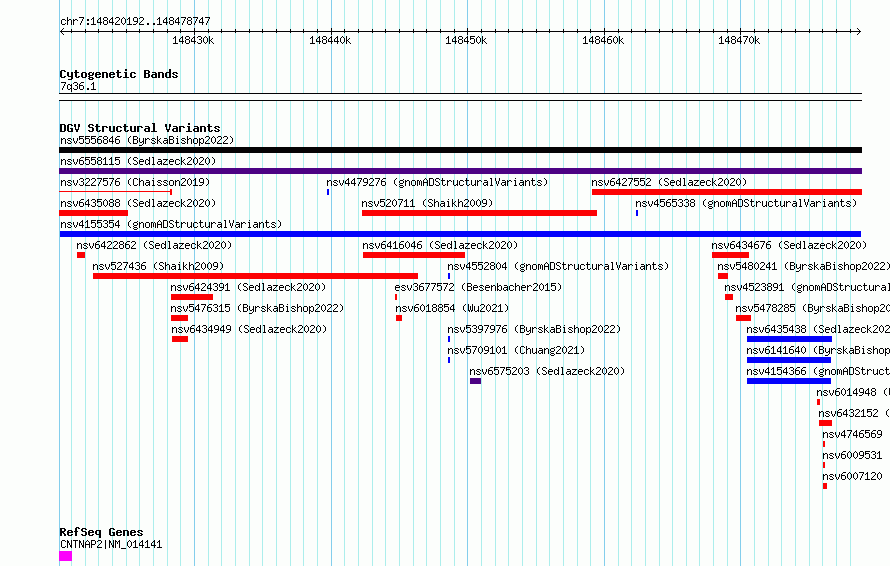This screenshot has width=890, height=566.
Task: Click the 148470k ruler tick label
Action: (739, 40)
